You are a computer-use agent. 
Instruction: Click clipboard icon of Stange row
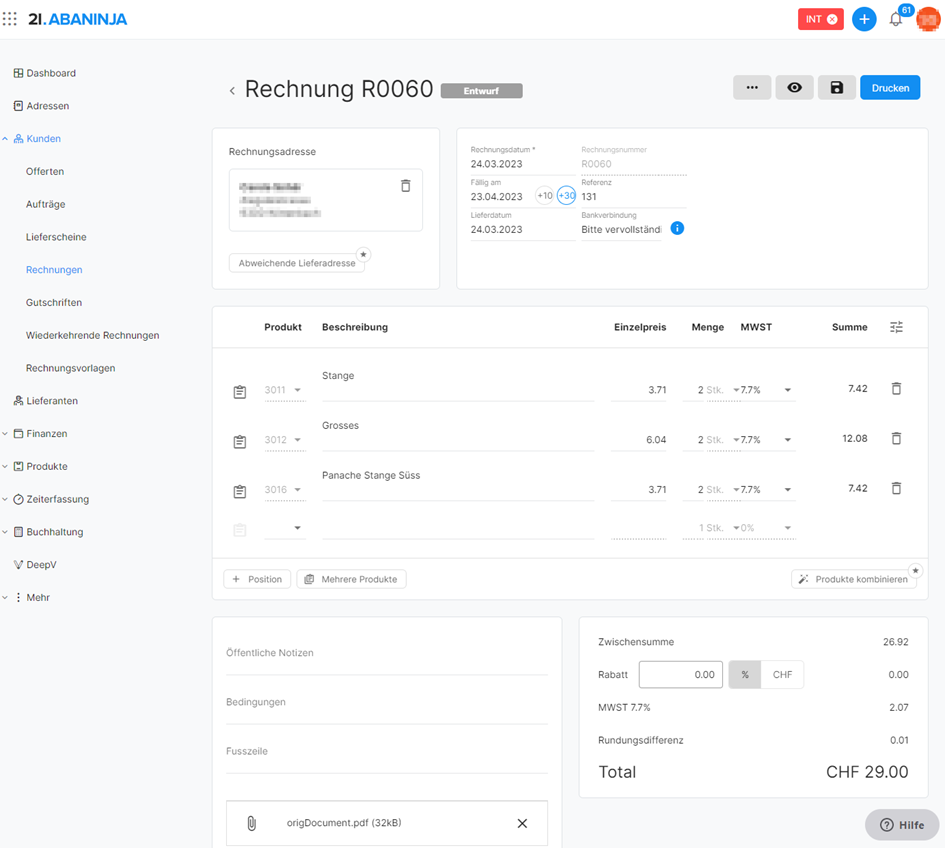(240, 392)
